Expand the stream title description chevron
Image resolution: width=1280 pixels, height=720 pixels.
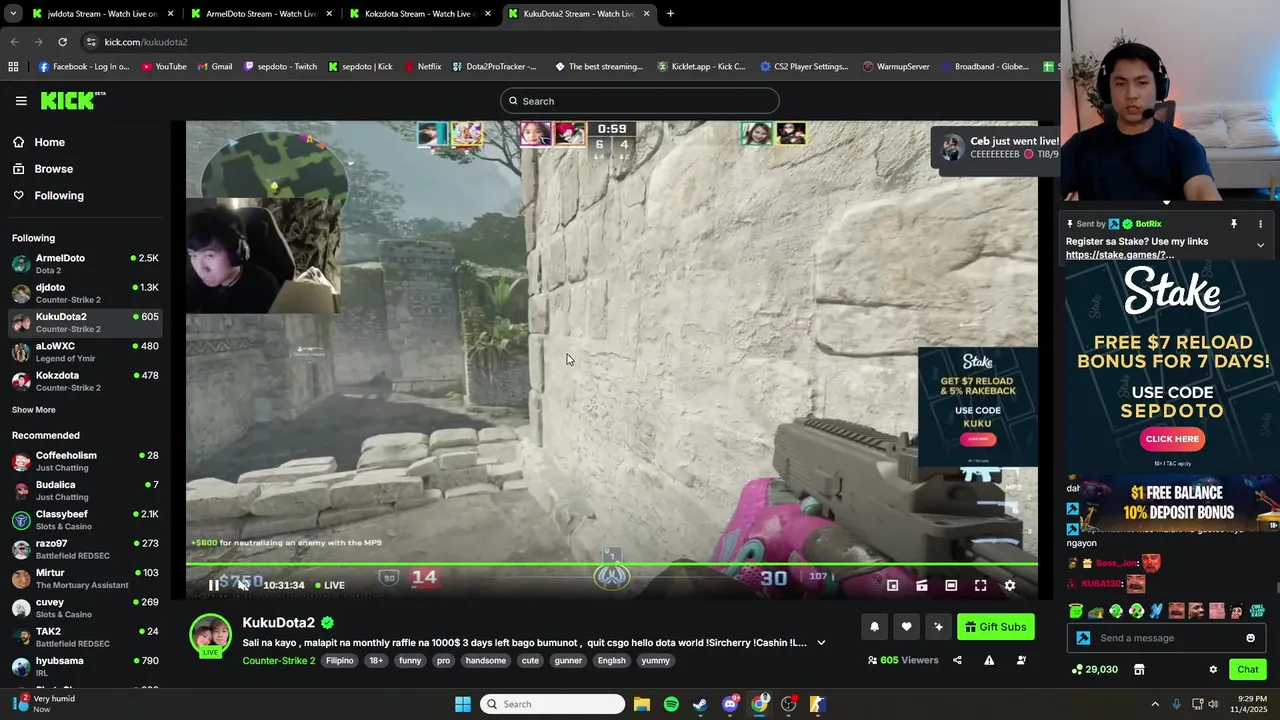[821, 643]
